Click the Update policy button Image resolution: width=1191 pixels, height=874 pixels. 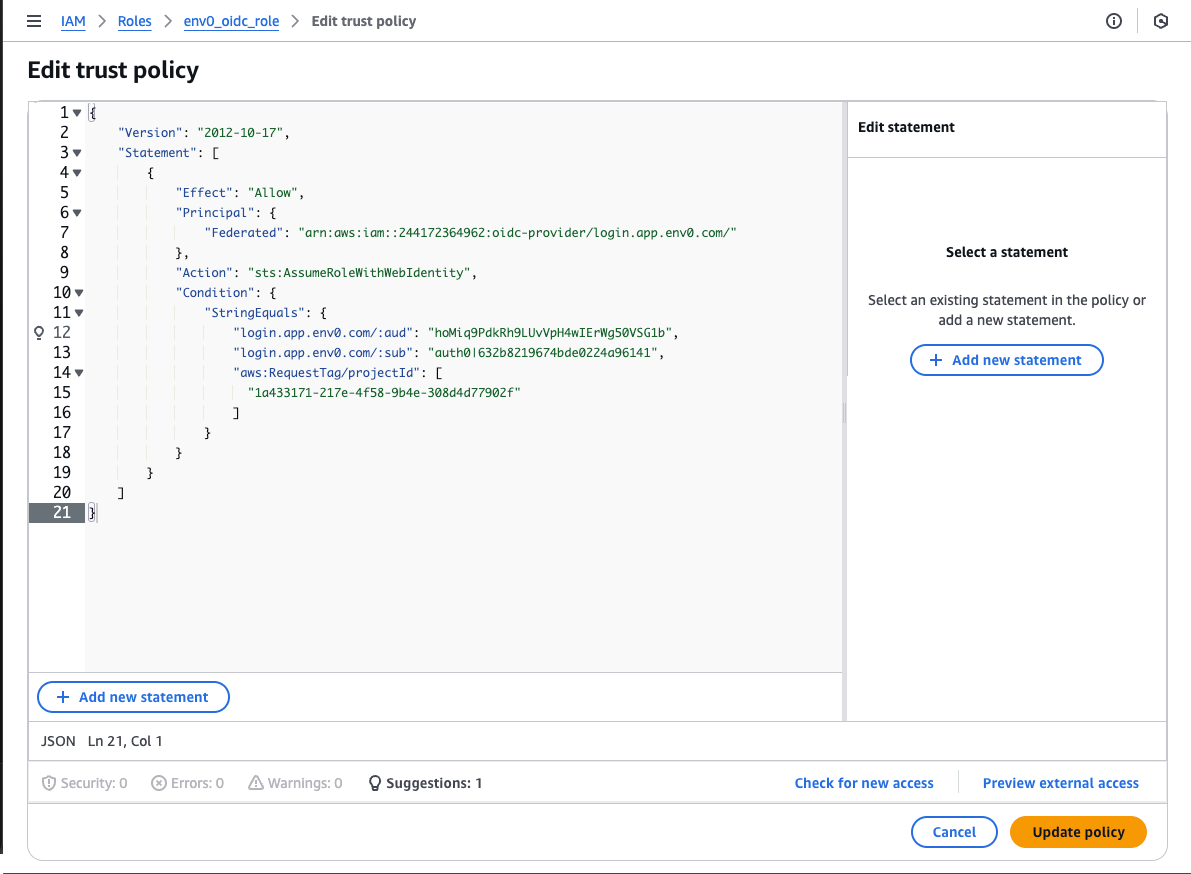click(x=1078, y=831)
